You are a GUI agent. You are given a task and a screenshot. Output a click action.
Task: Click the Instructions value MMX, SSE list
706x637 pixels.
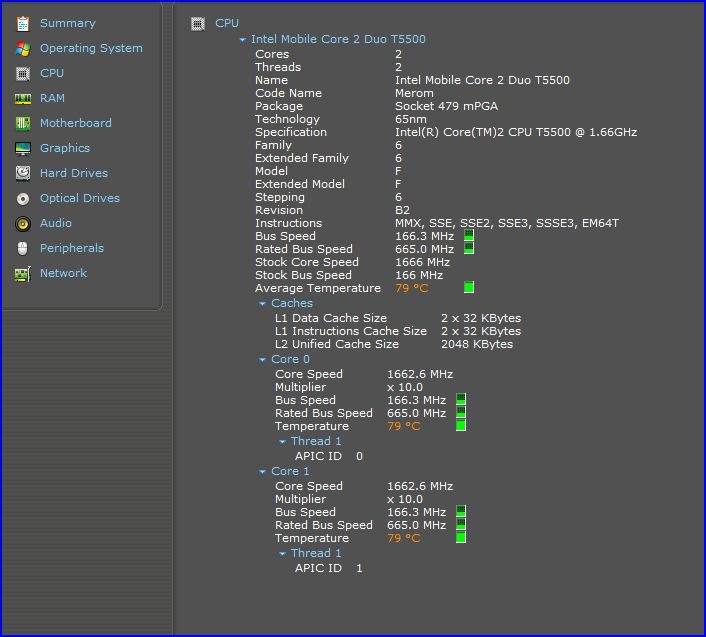click(507, 223)
